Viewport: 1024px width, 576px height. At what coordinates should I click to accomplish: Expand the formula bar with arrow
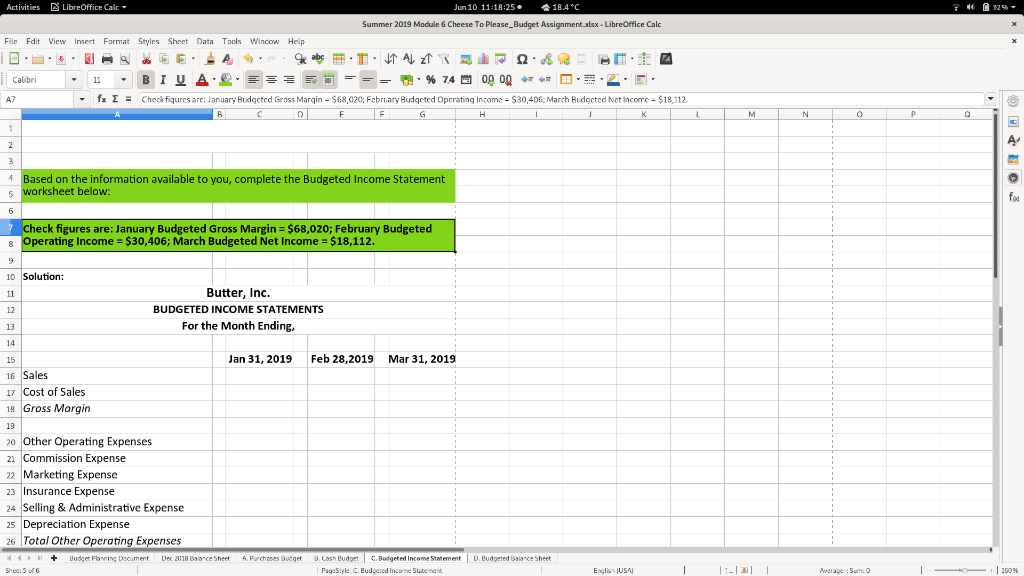click(991, 99)
